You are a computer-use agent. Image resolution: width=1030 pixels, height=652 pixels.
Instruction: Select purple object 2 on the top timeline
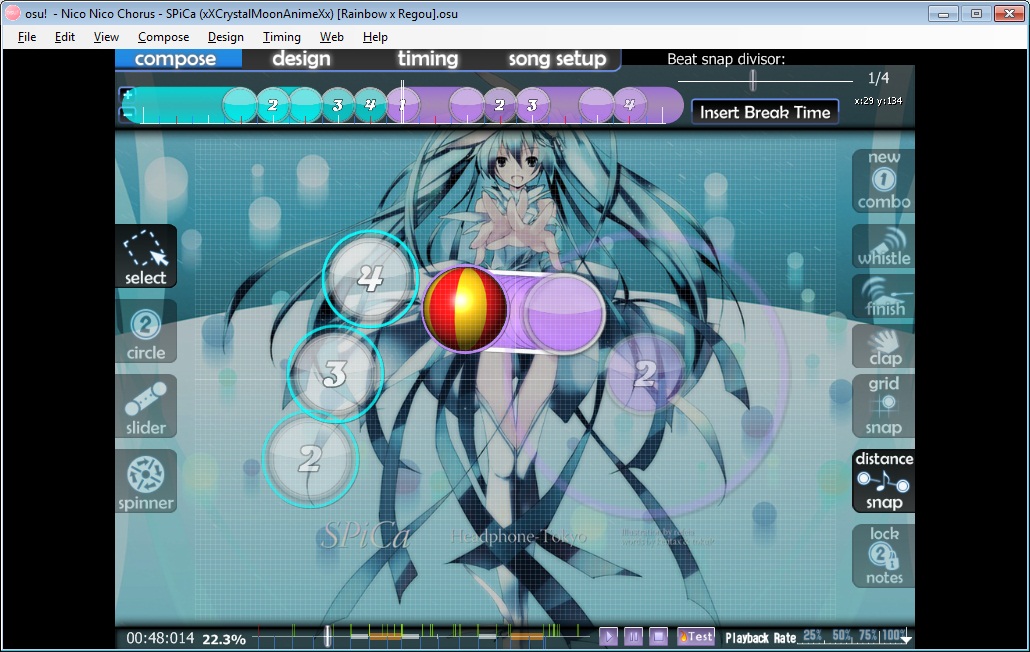tap(500, 105)
